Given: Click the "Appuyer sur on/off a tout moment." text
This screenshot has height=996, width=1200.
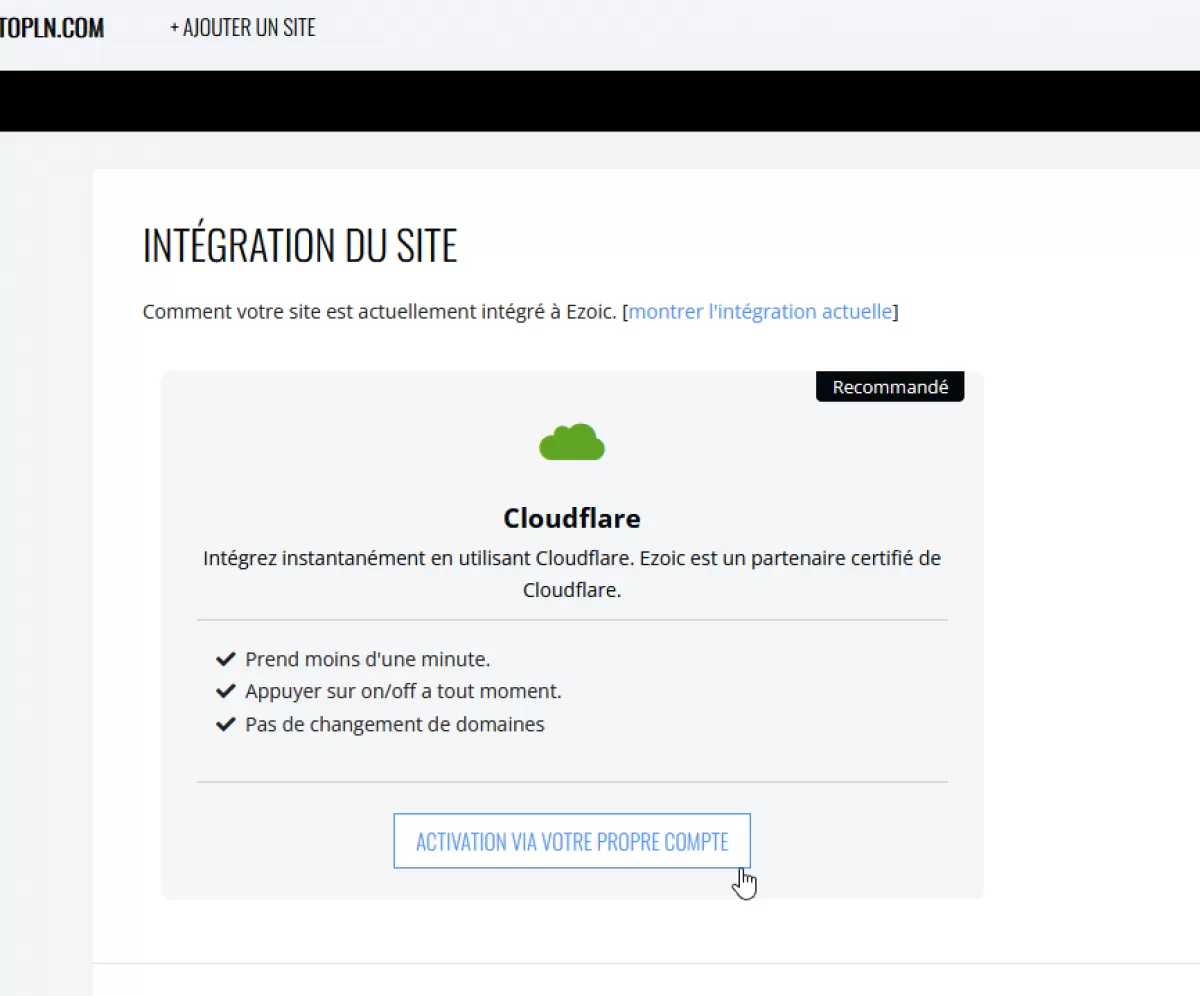Looking at the screenshot, I should [x=403, y=691].
